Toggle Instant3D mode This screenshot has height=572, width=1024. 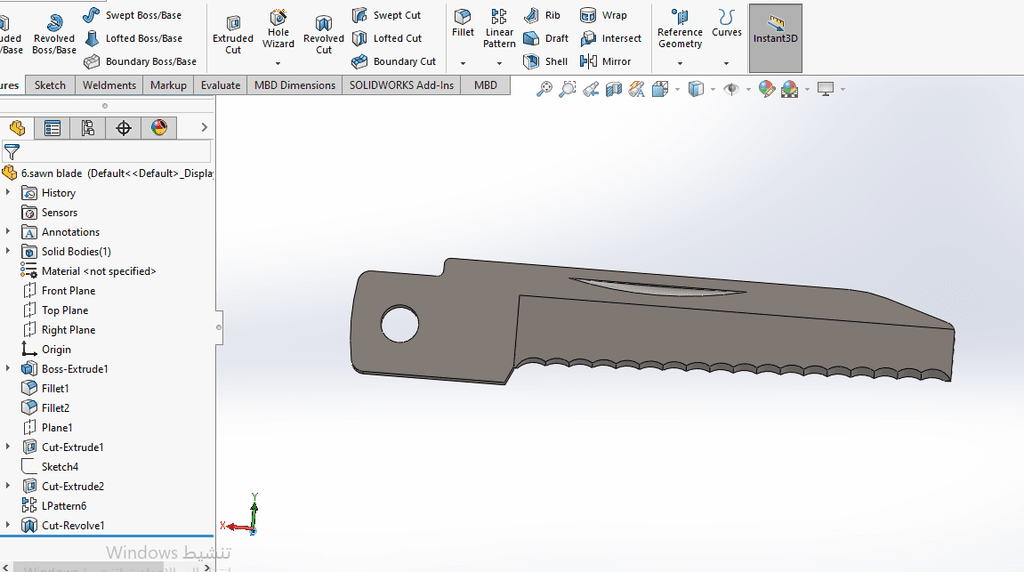(775, 38)
